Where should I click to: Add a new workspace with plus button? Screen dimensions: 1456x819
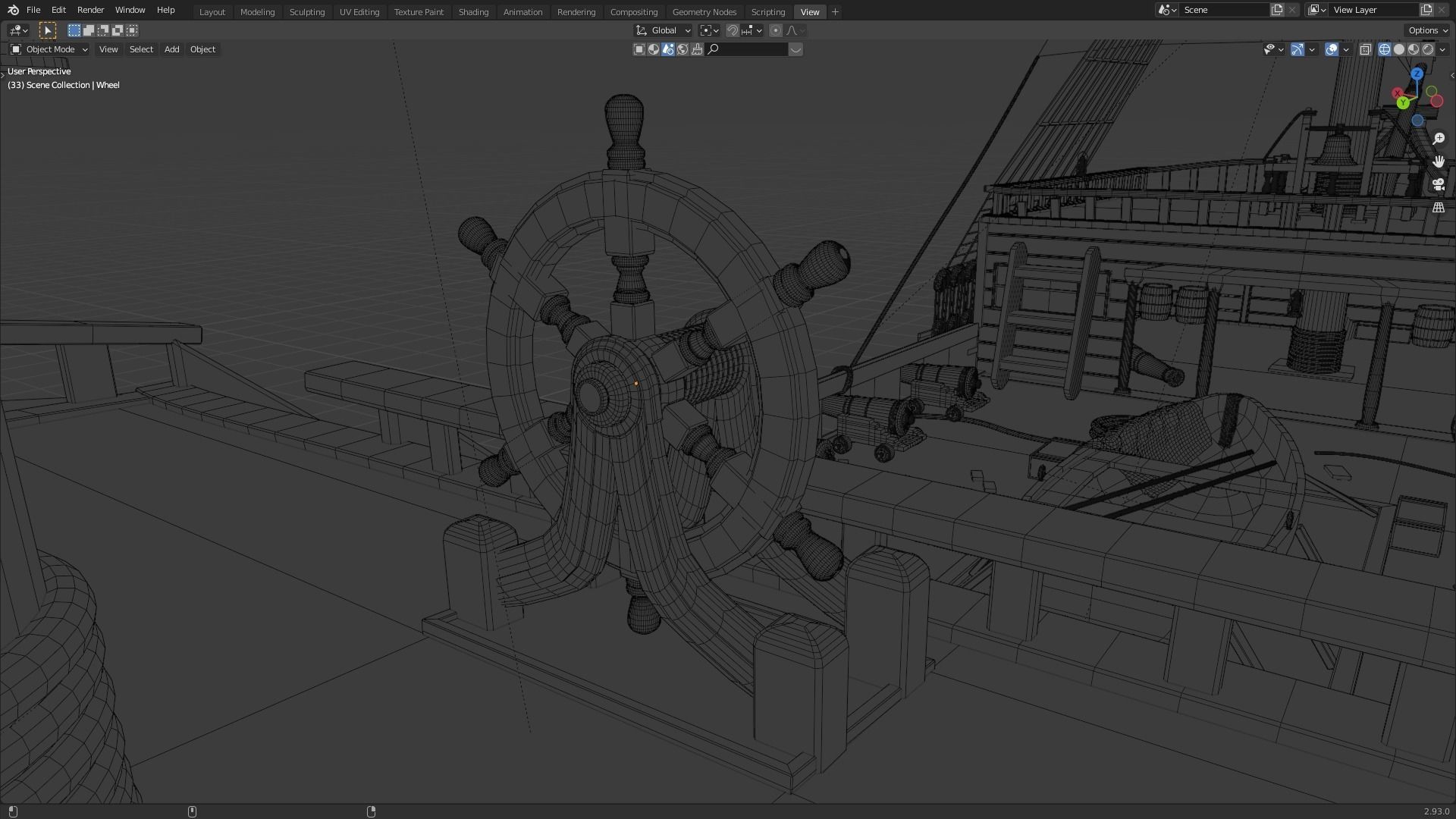[x=835, y=11]
